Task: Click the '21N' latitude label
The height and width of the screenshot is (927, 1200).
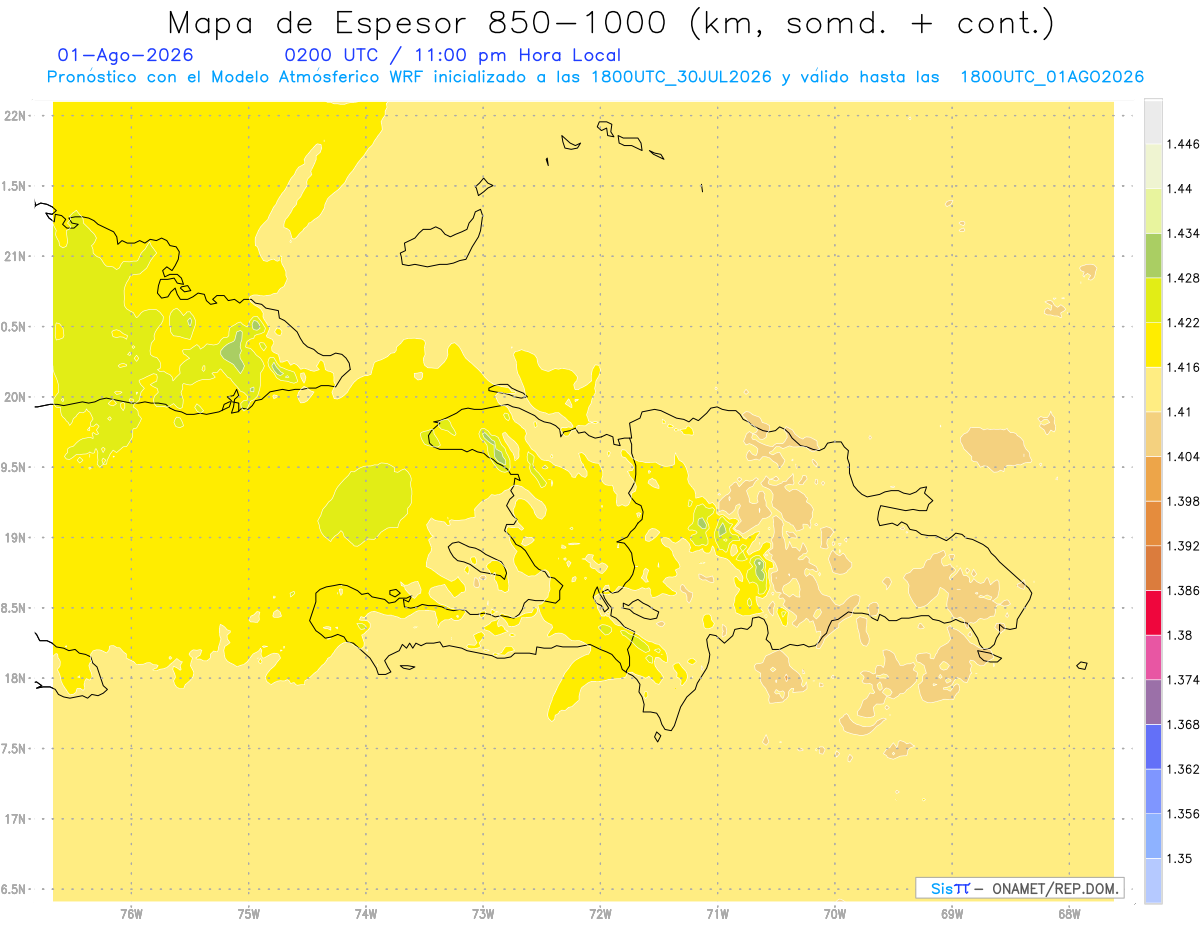Action: 15,256
